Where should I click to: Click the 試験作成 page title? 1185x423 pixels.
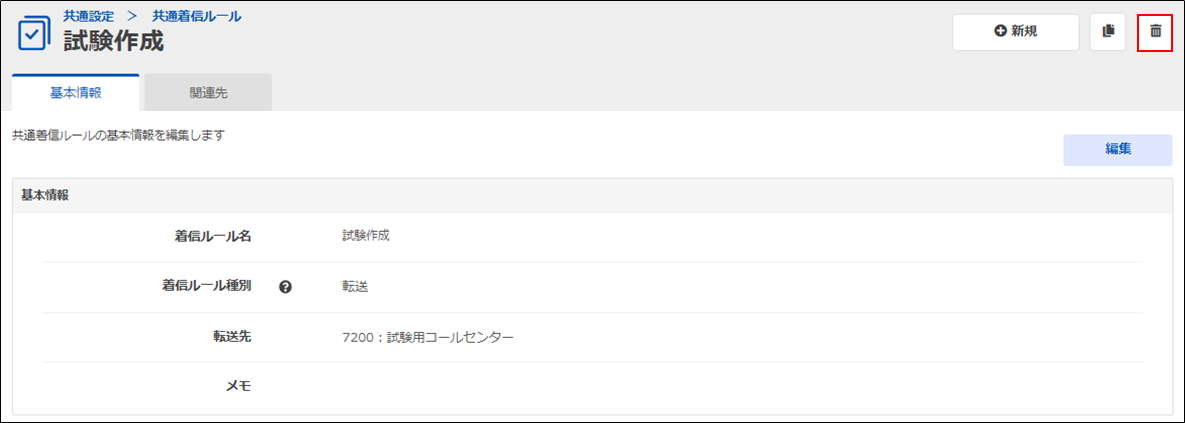113,41
